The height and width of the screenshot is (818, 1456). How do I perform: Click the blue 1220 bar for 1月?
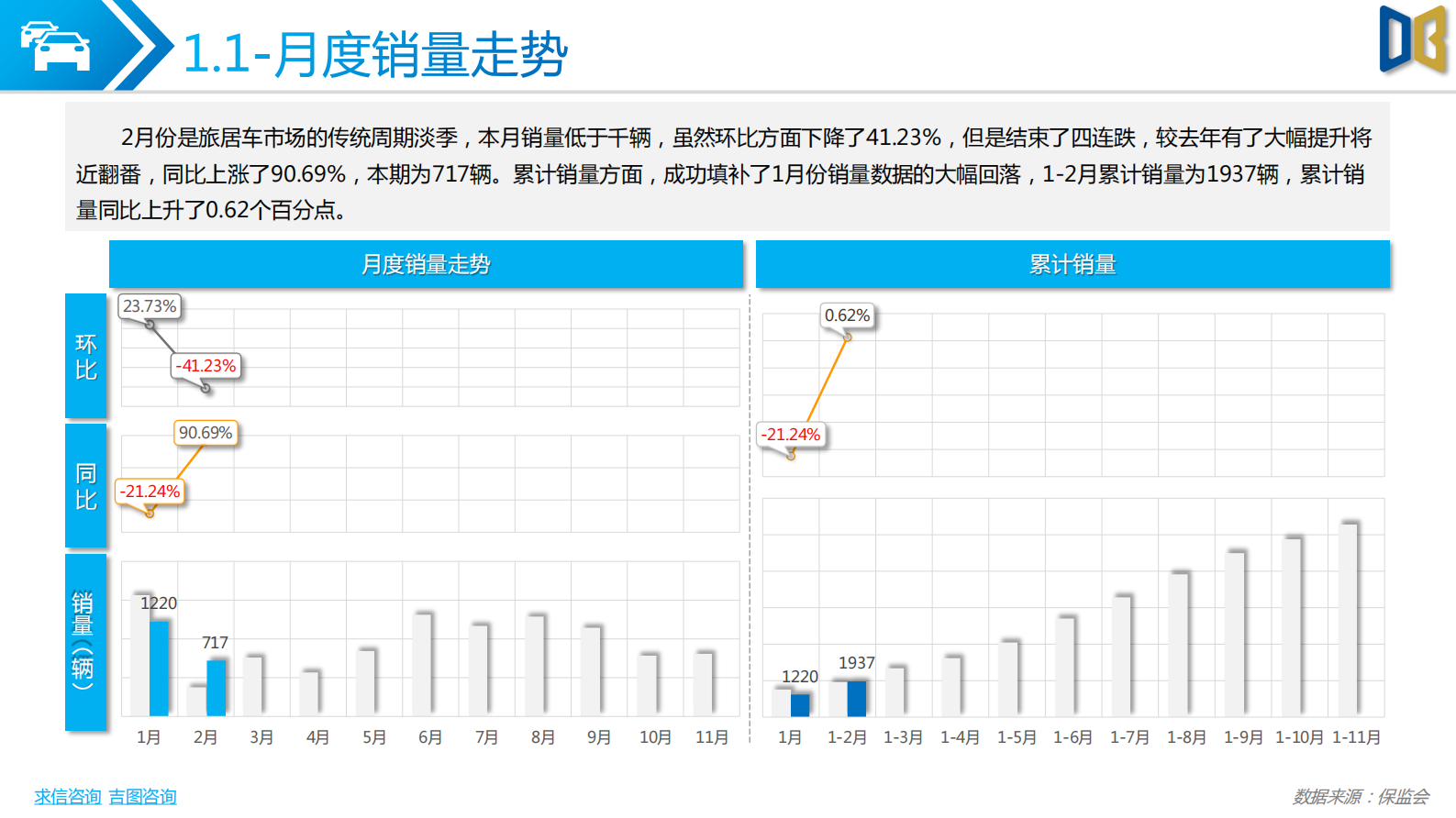(x=159, y=669)
